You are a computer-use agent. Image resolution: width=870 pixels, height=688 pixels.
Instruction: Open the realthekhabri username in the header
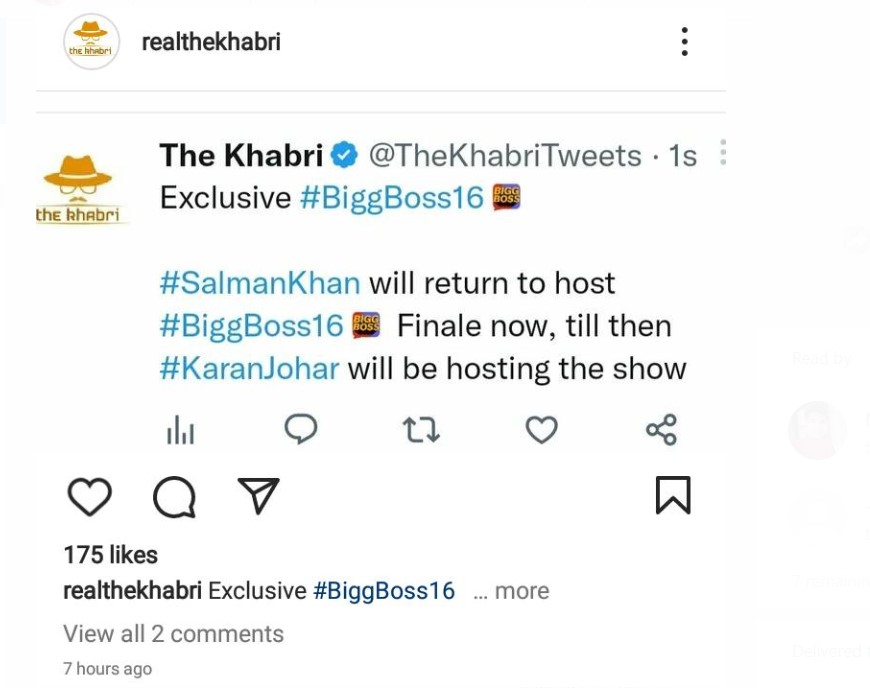tap(211, 42)
